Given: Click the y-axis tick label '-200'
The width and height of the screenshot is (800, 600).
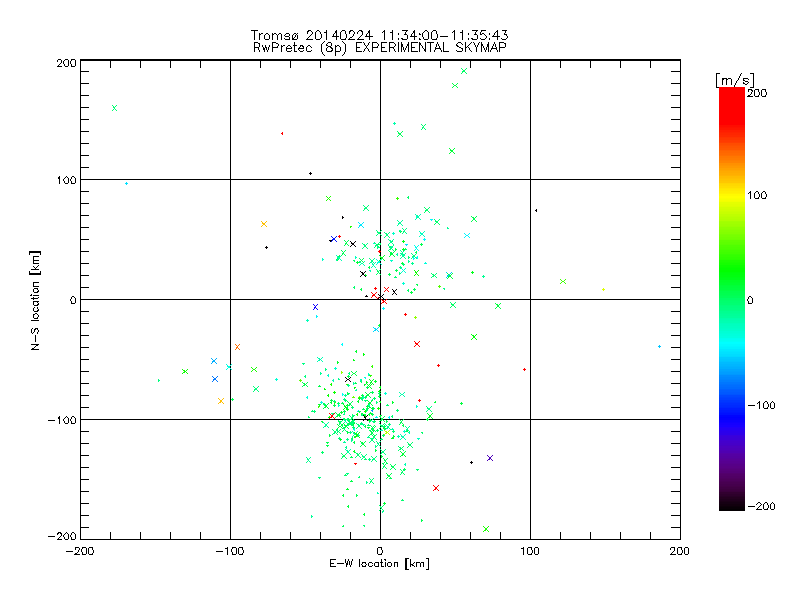Looking at the screenshot, I should (x=62, y=536).
